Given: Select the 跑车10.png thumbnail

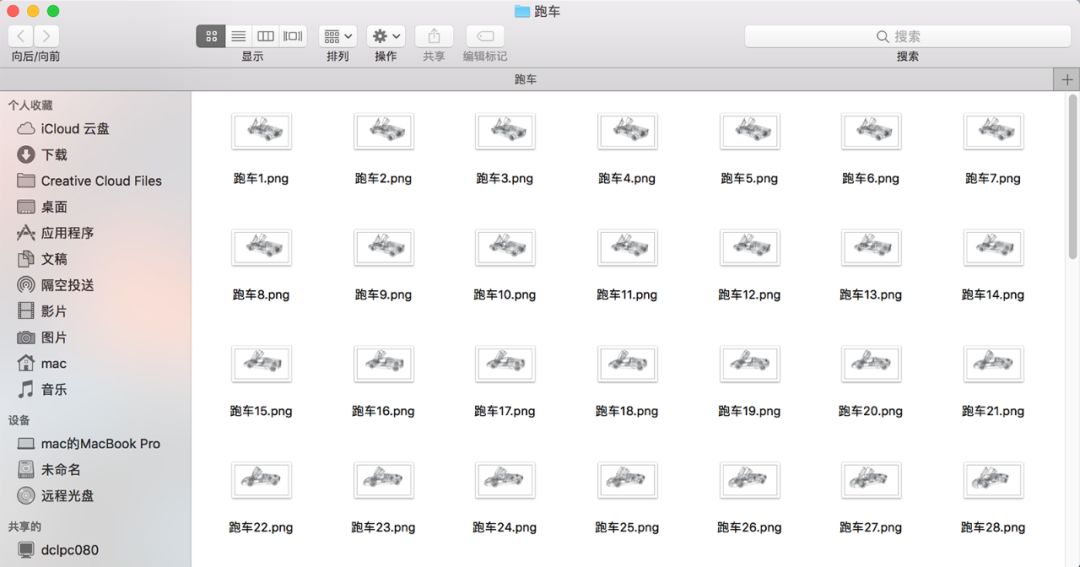Looking at the screenshot, I should 505,247.
